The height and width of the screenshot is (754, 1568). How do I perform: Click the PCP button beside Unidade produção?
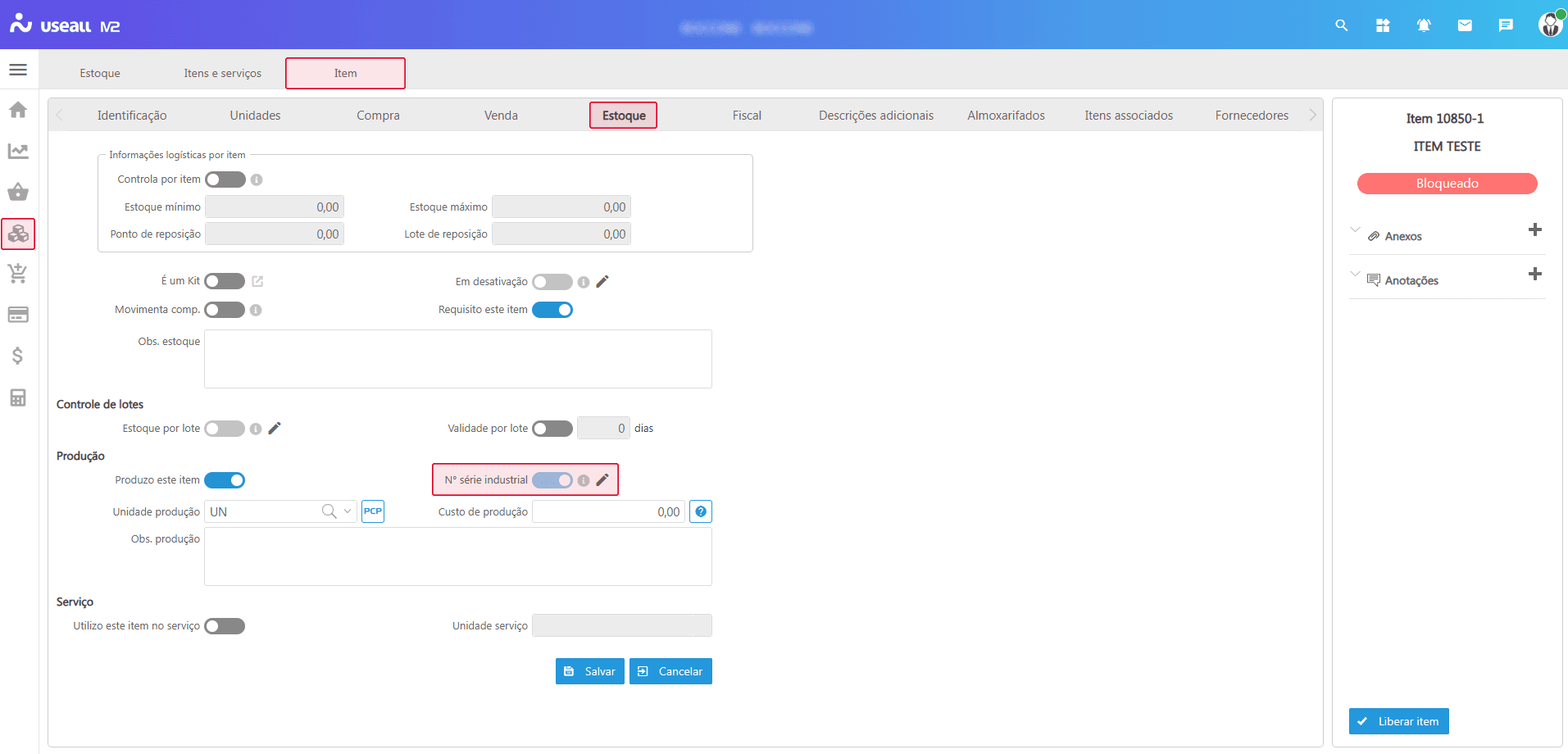pos(373,511)
